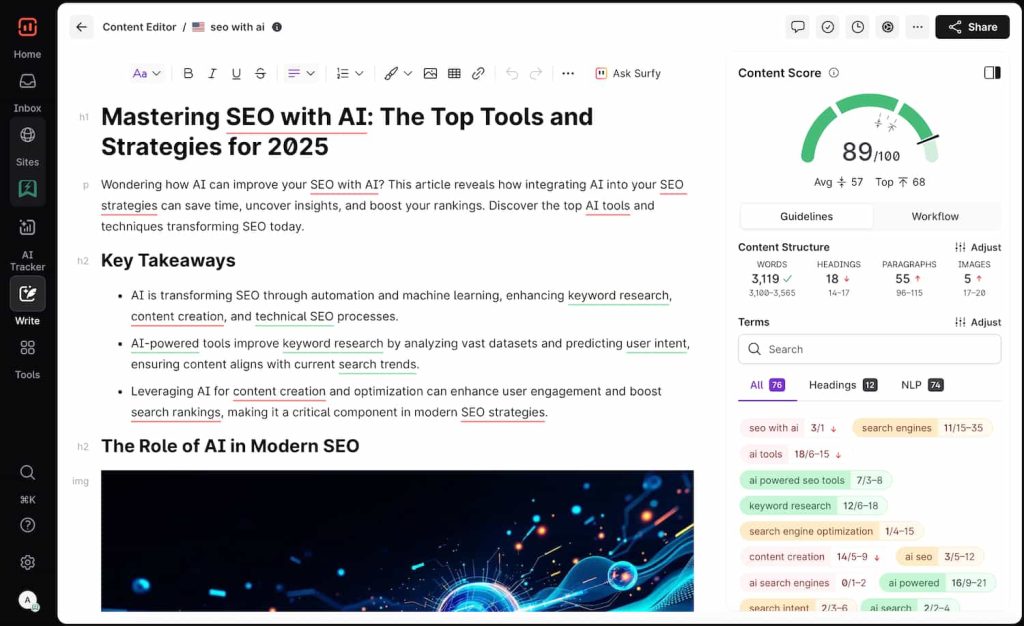Image resolution: width=1024 pixels, height=626 pixels.
Task: Click the Share button
Action: (x=972, y=27)
